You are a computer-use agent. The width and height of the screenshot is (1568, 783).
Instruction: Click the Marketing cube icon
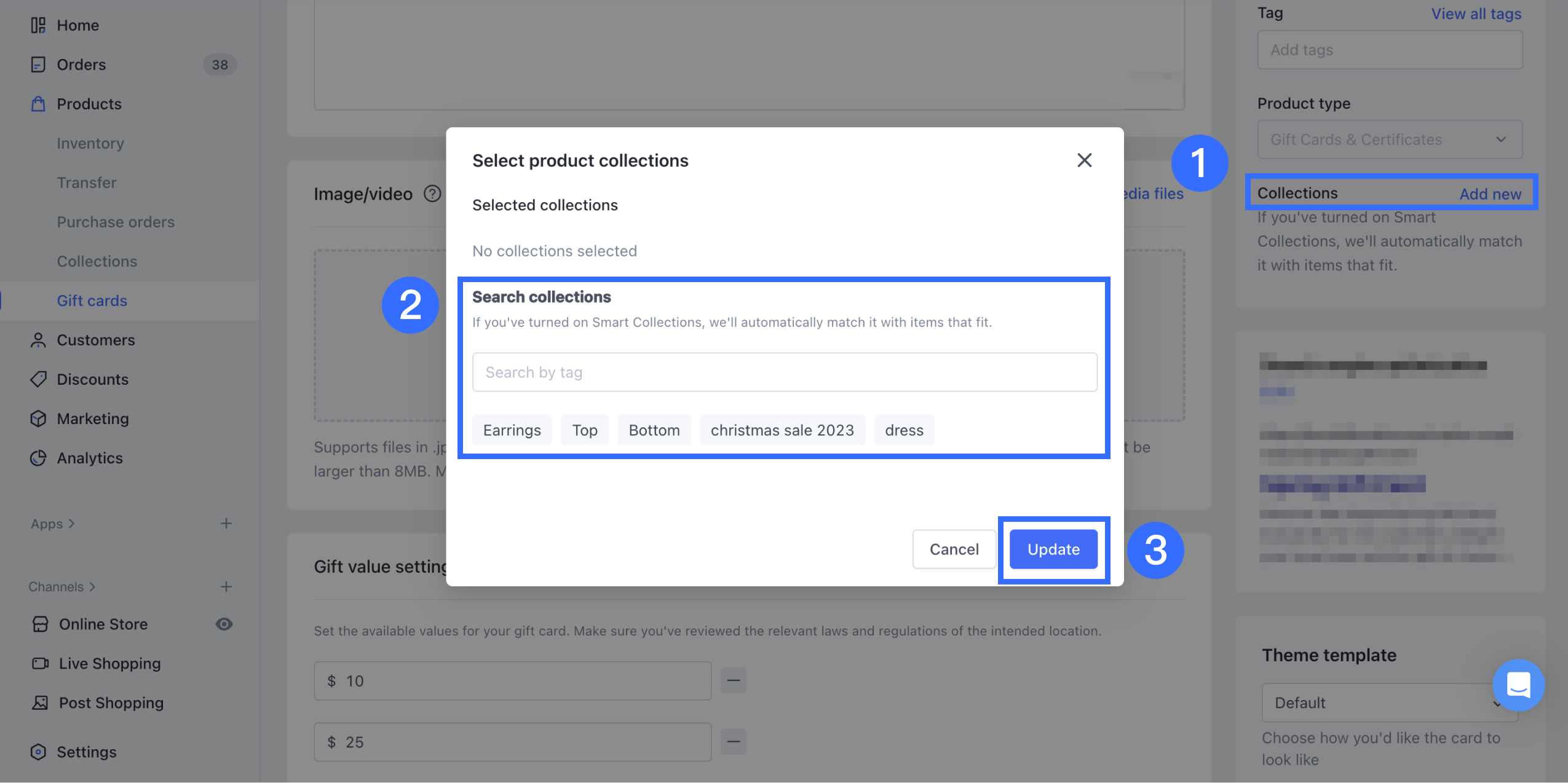click(38, 419)
